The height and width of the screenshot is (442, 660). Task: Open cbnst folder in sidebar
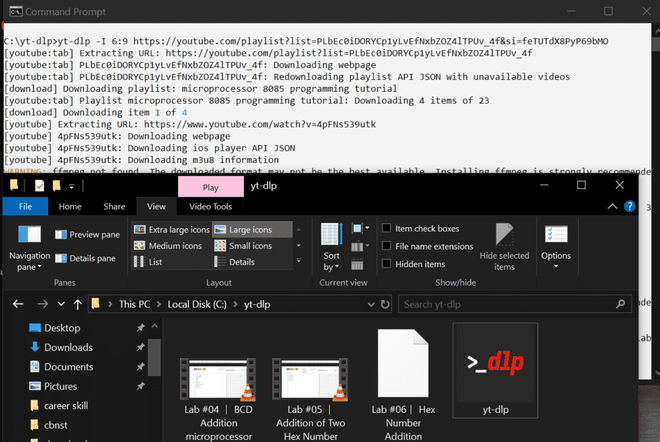[x=56, y=425]
